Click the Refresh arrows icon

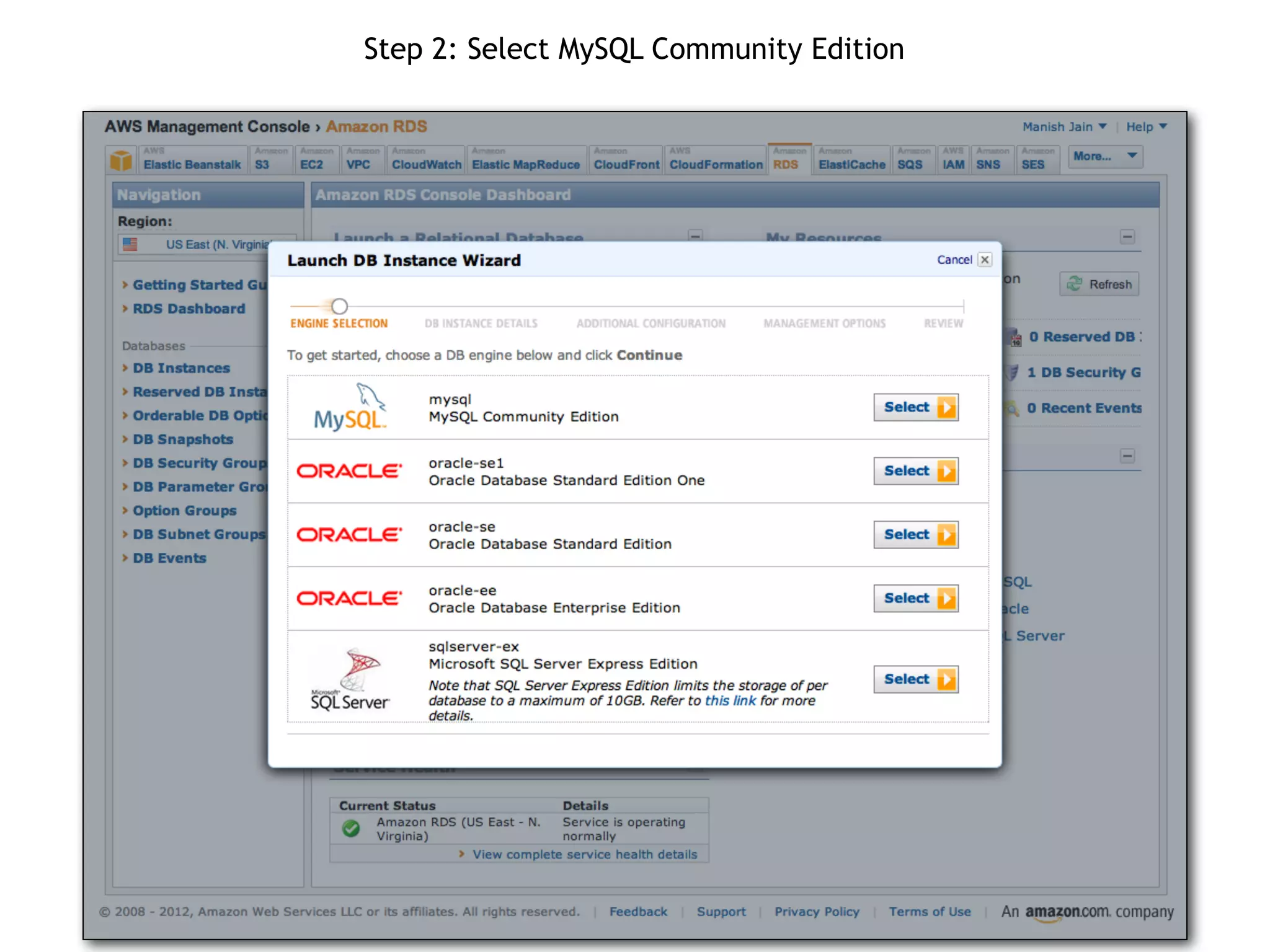1074,284
